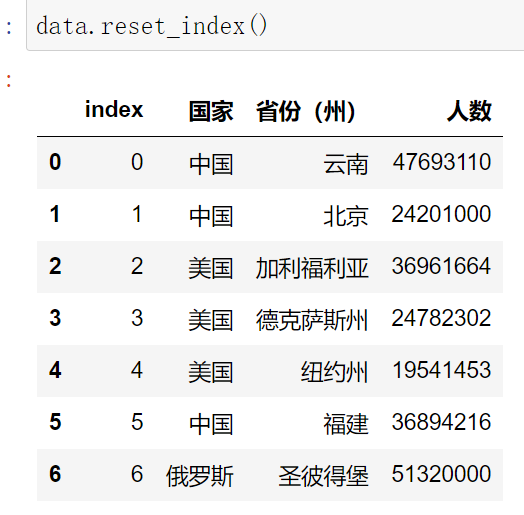Click bold row label 3
This screenshot has height=515, width=524.
click(55, 318)
